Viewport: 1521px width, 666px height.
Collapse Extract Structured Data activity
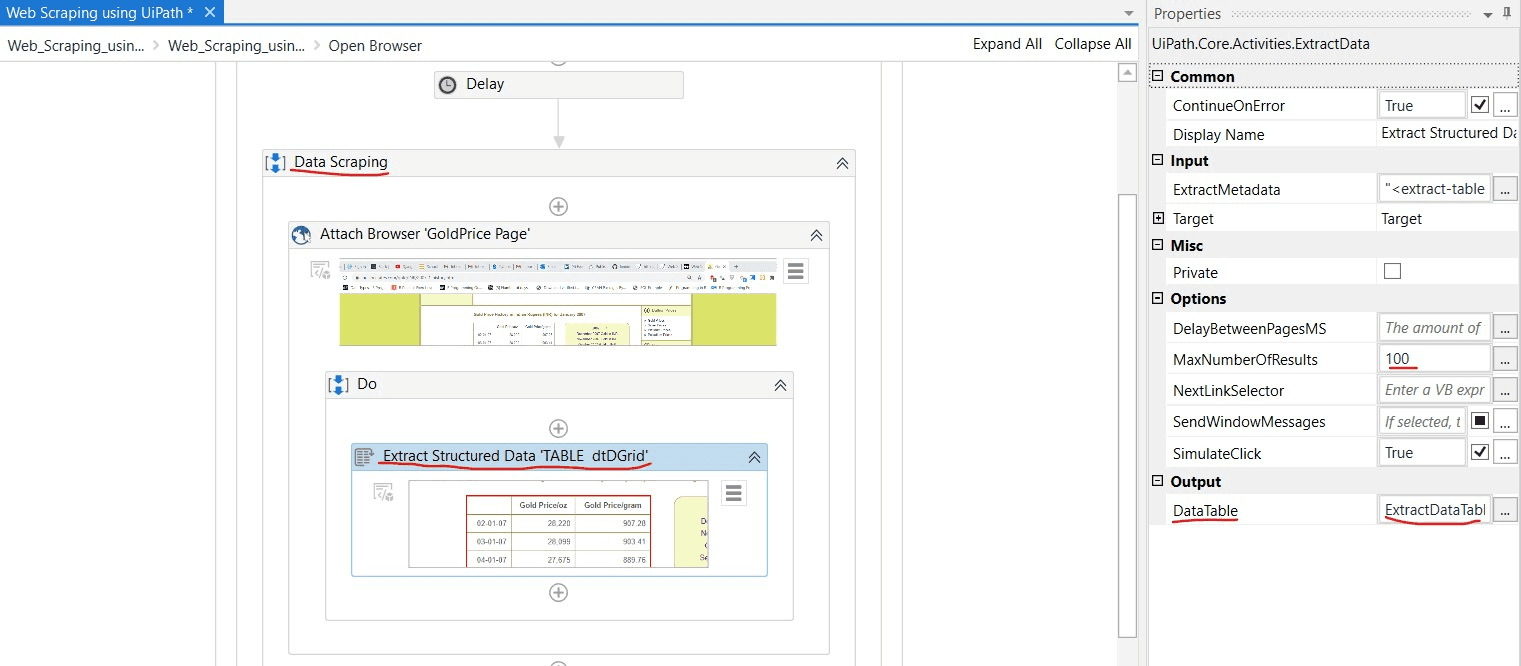tap(755, 457)
